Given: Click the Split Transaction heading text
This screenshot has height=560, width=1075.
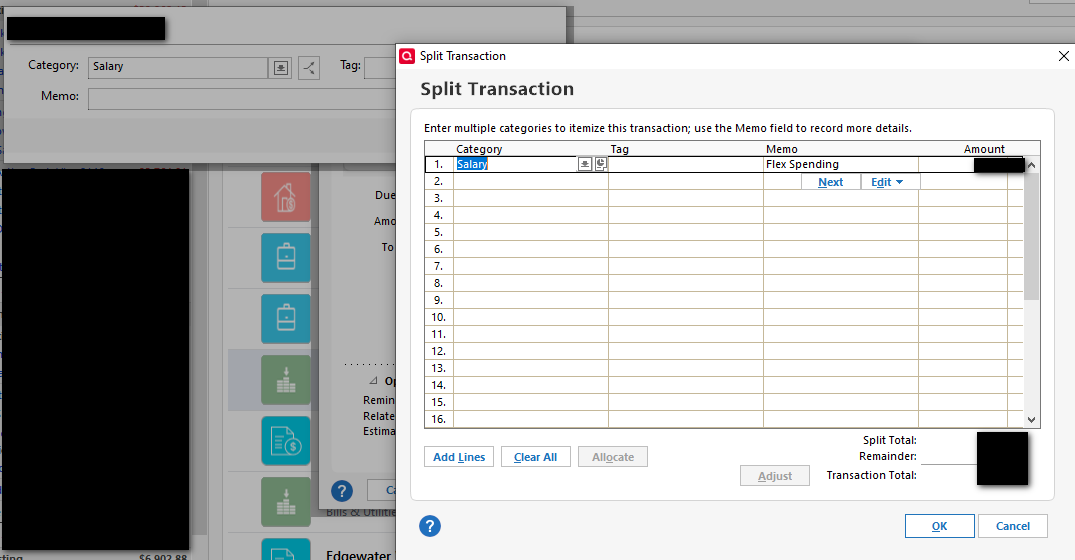Looking at the screenshot, I should 497,89.
